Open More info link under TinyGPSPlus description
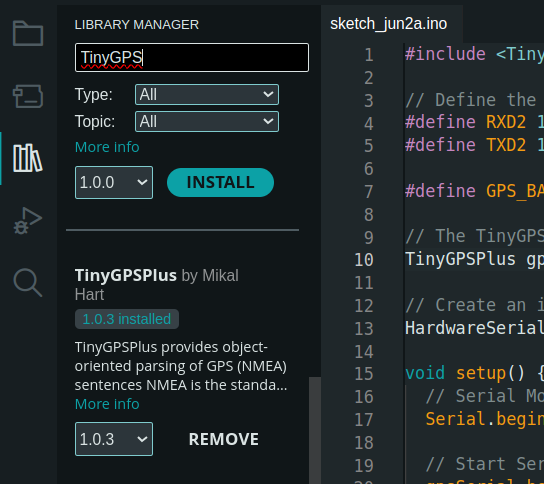544x484 pixels. pyautogui.click(x=107, y=404)
